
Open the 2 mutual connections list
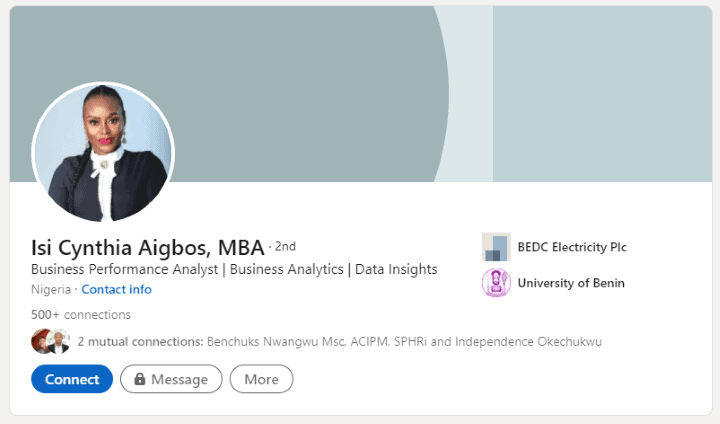coord(140,342)
